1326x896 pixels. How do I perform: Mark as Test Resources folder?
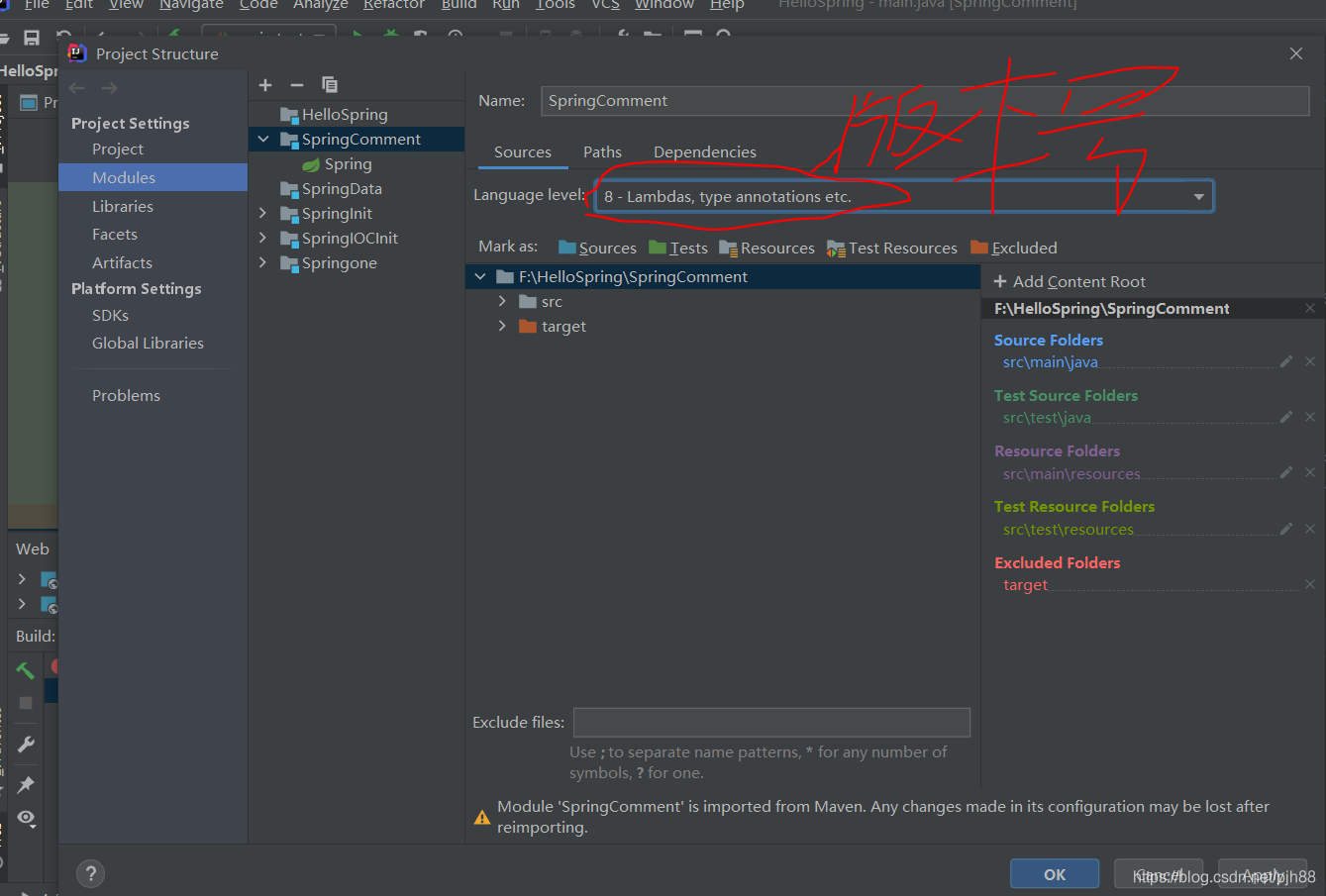click(x=892, y=248)
